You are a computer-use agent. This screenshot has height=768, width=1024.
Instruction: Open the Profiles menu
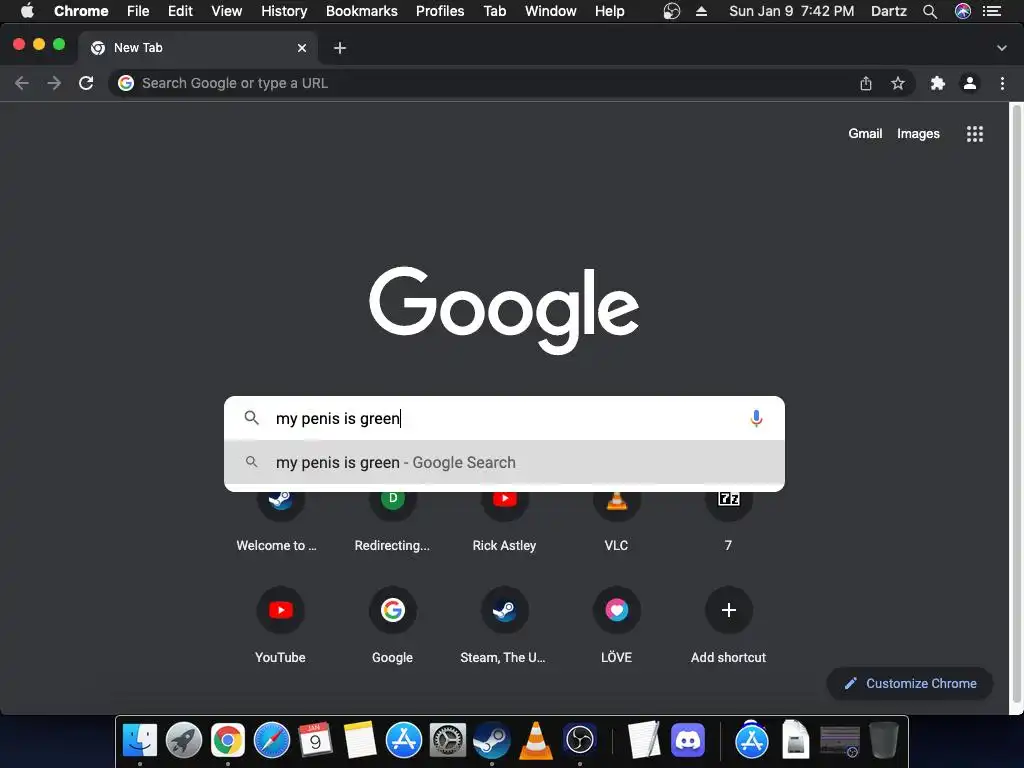pos(440,11)
